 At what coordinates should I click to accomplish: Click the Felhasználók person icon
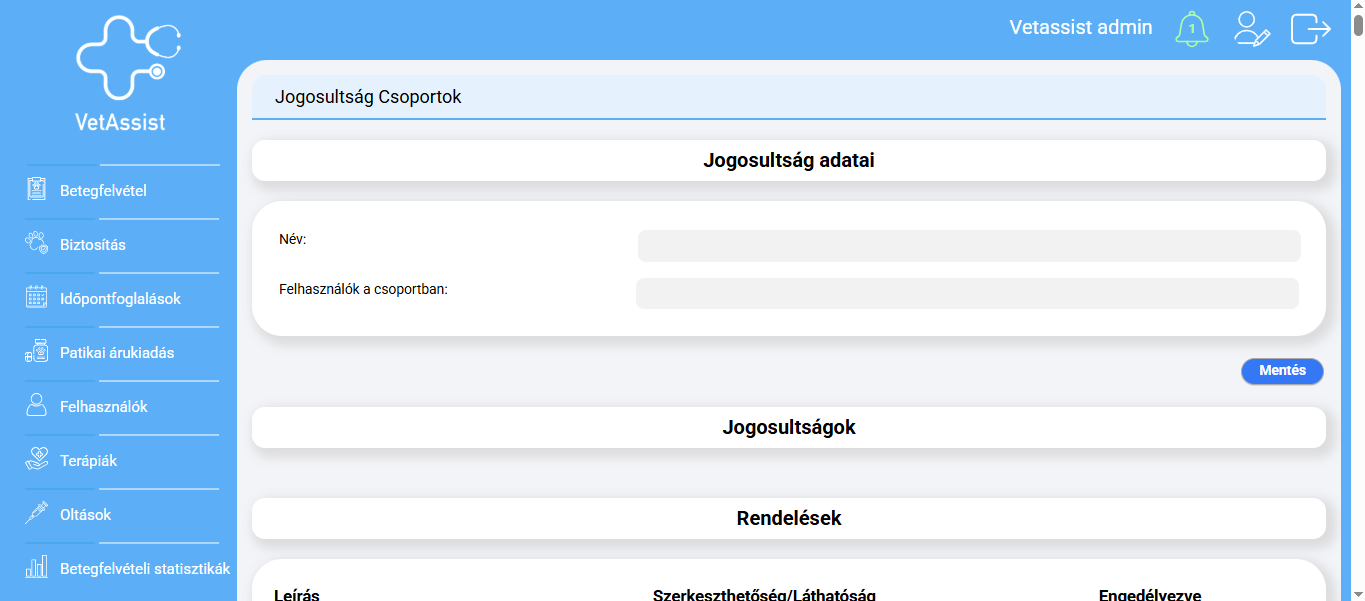point(37,406)
